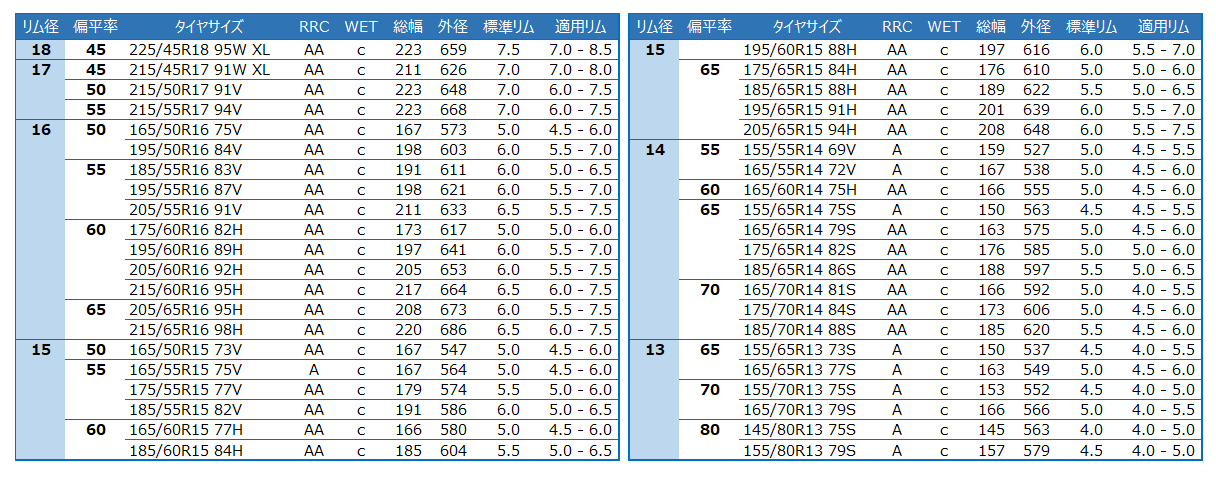The image size is (1216, 478).
Task: Select the 165/65R14 79S entry
Action: [x=800, y=229]
